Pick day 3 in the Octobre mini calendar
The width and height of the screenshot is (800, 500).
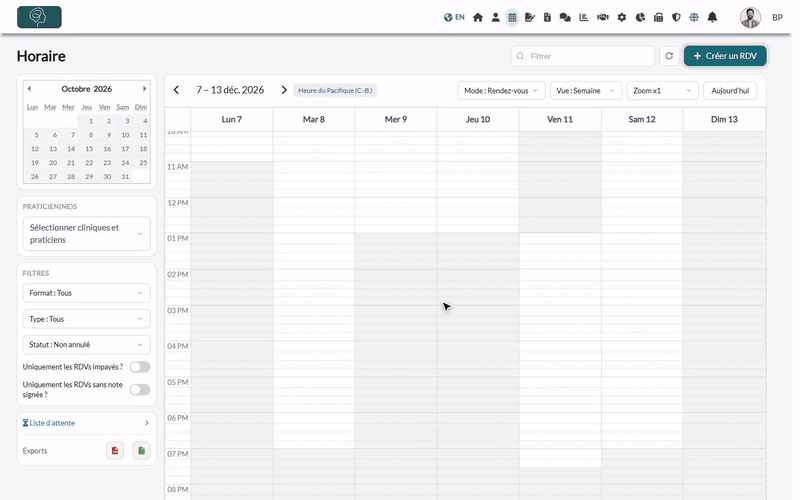point(127,121)
